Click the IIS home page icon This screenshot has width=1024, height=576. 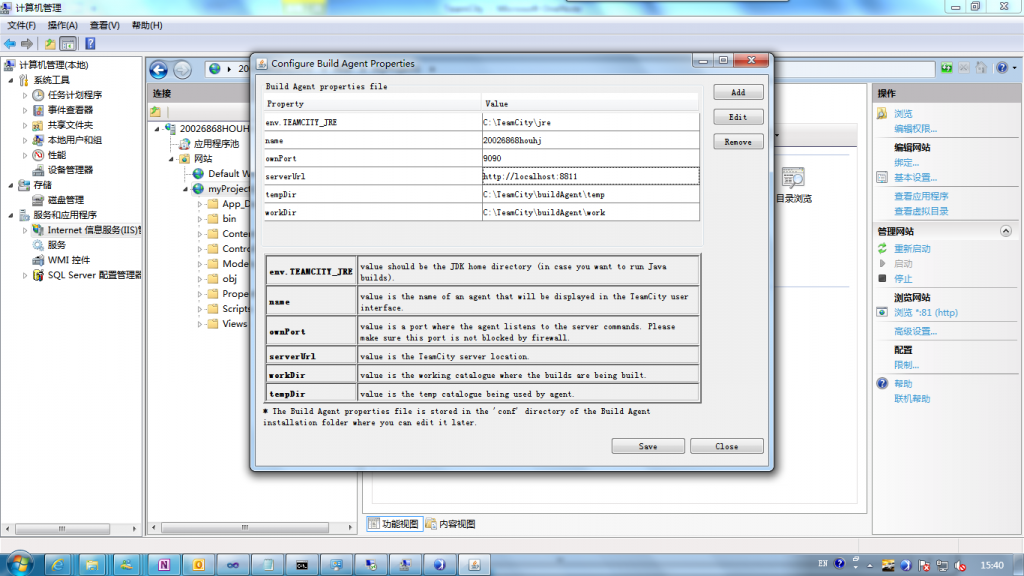[981, 68]
